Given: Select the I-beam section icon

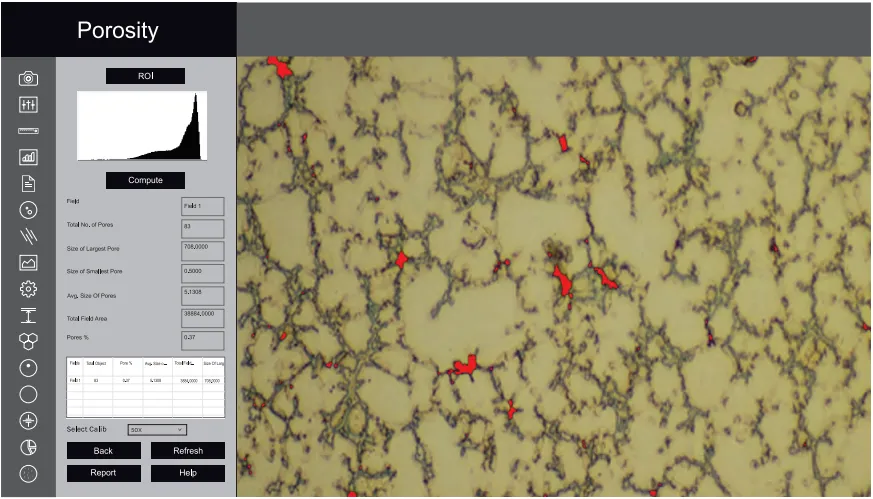Looking at the screenshot, I should click(x=28, y=315).
